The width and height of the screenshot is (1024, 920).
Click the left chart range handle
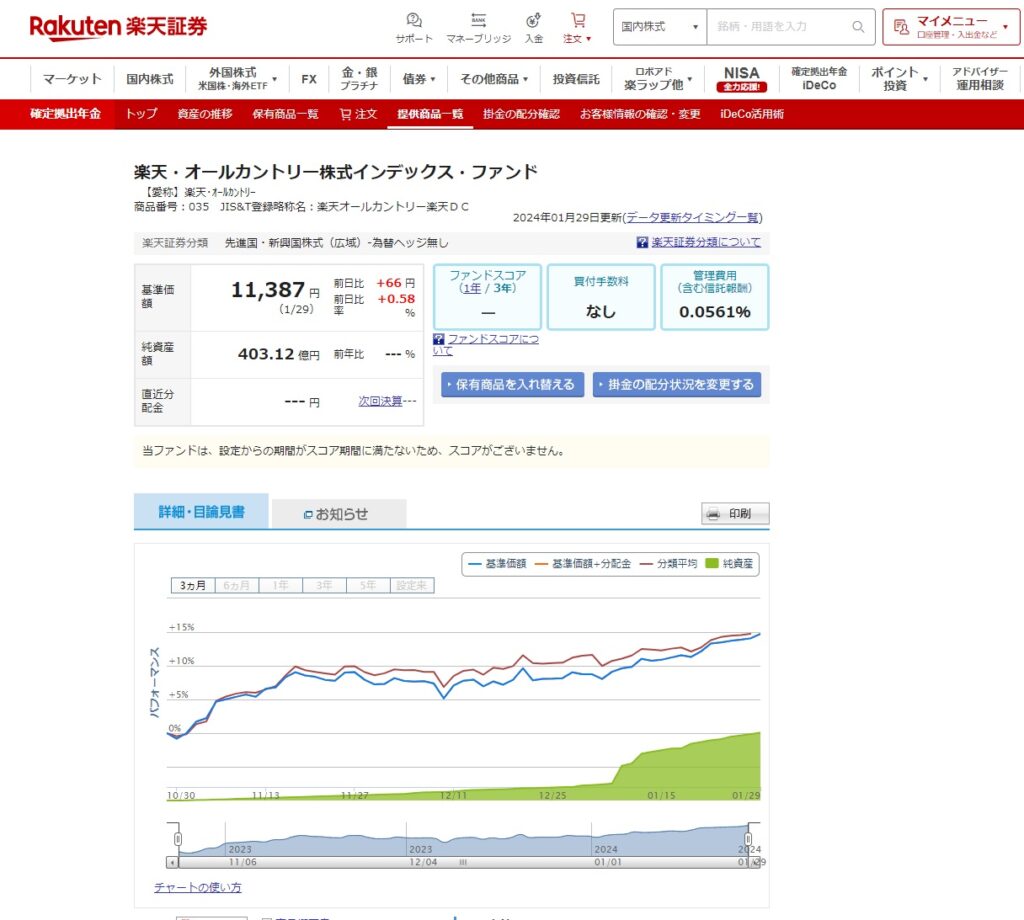tap(178, 839)
